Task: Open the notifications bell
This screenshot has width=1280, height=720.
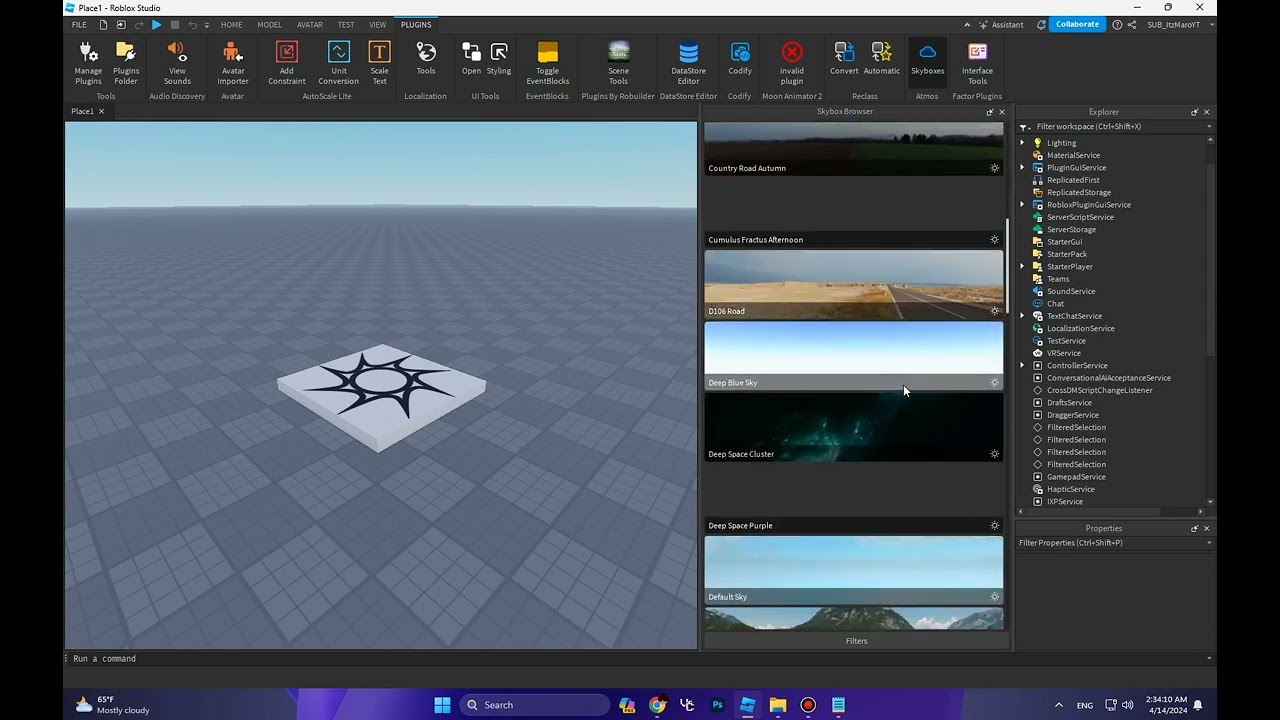Action: [1041, 24]
